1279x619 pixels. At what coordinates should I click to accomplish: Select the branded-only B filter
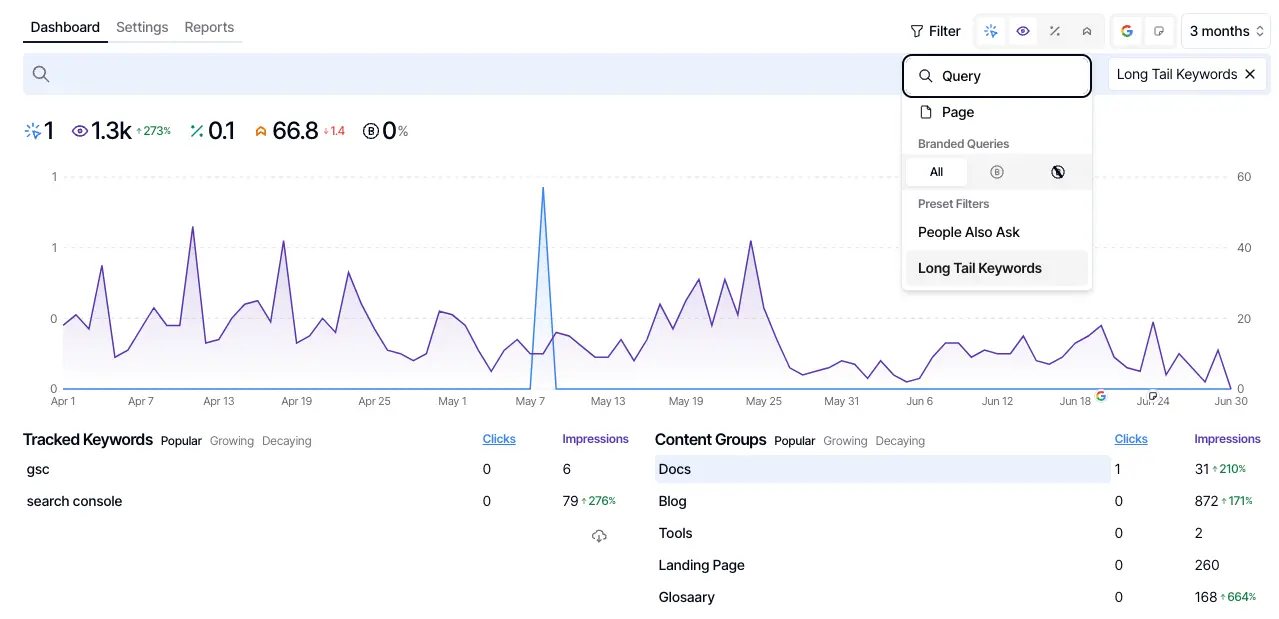996,171
